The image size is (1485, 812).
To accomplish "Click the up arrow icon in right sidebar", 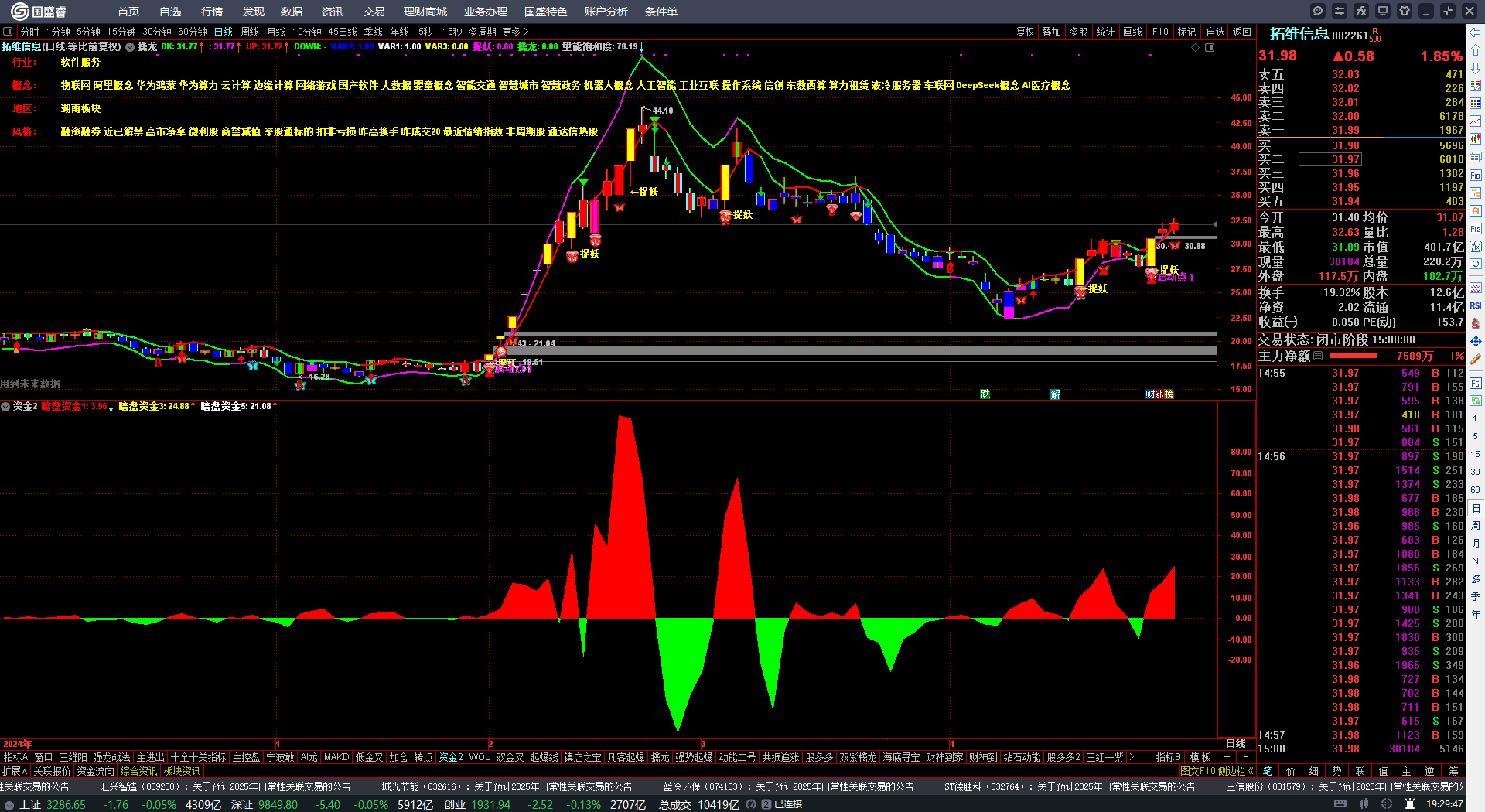I will point(1476,50).
